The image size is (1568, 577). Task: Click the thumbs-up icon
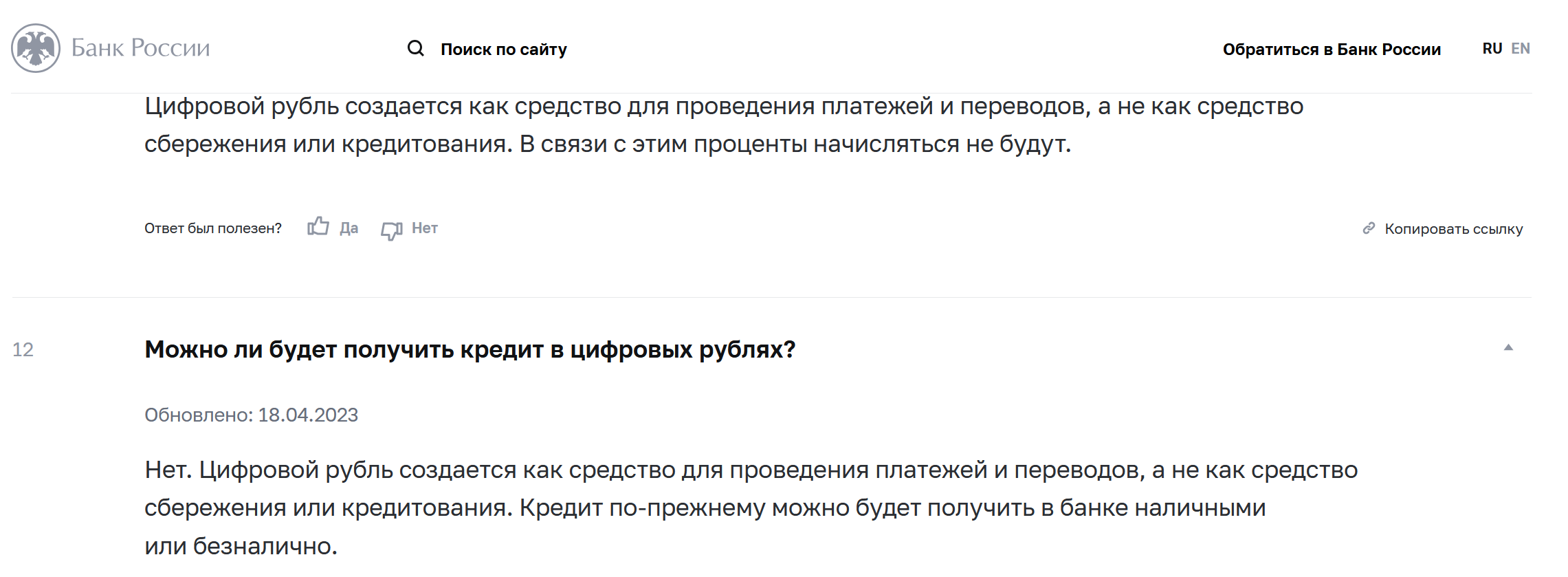click(x=318, y=226)
